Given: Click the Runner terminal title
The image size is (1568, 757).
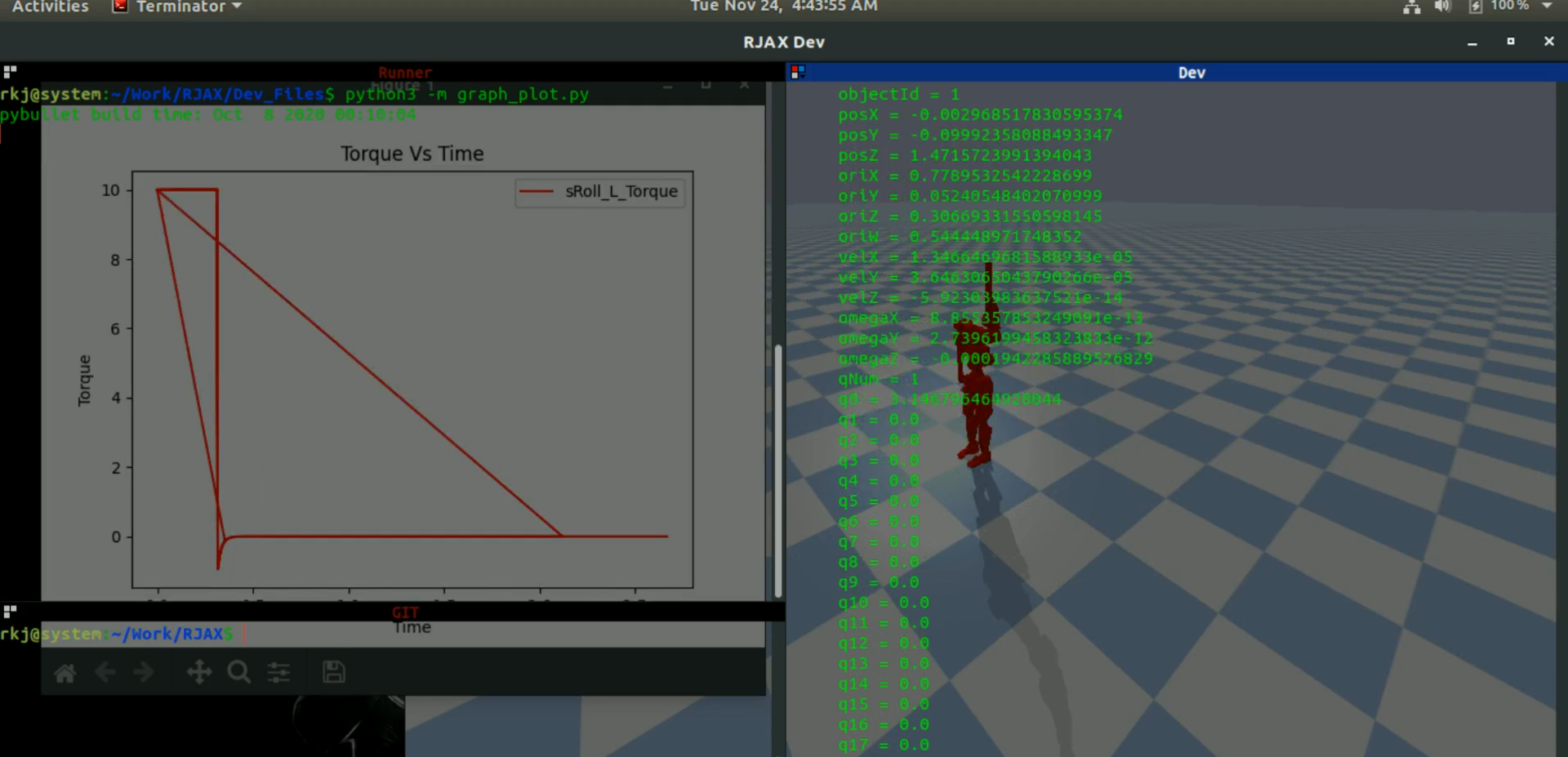Looking at the screenshot, I should click(x=405, y=72).
